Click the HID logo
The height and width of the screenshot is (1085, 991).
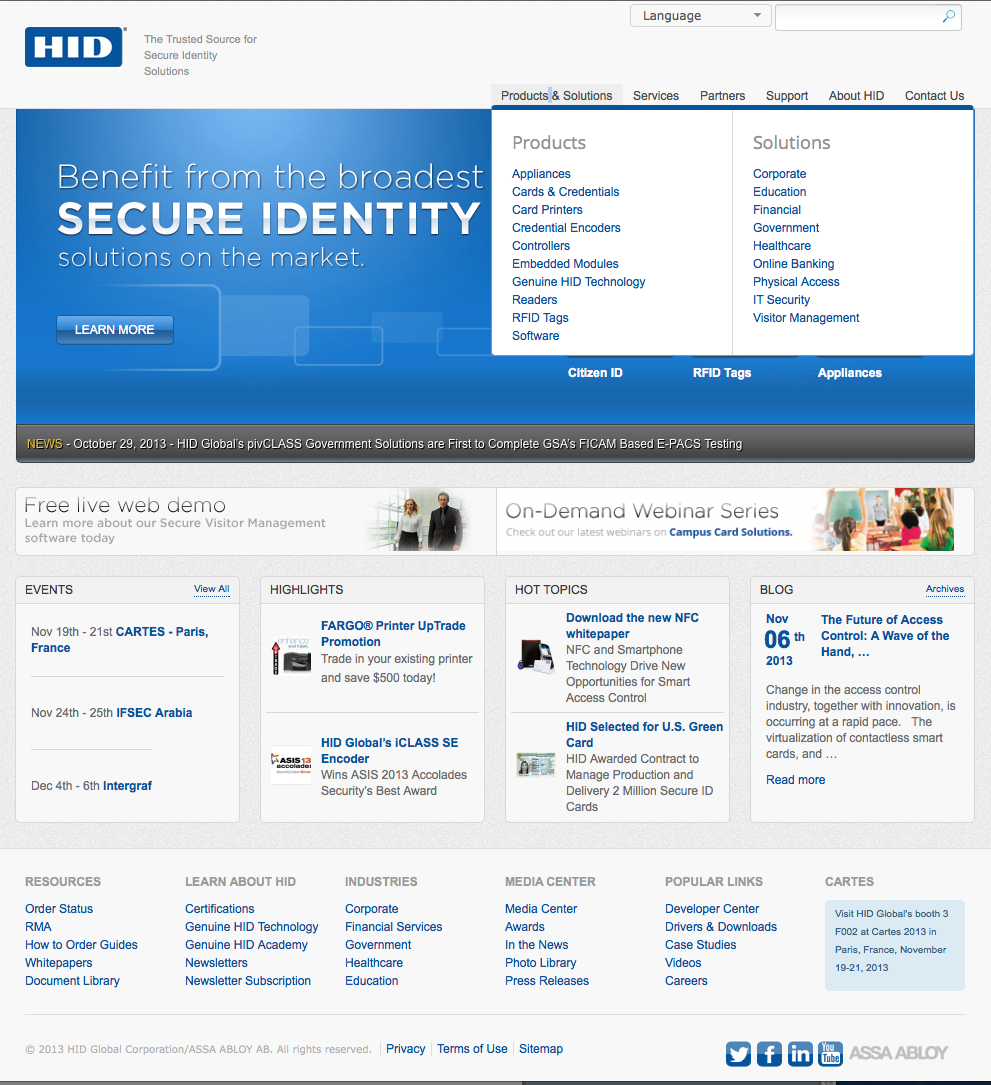click(75, 47)
